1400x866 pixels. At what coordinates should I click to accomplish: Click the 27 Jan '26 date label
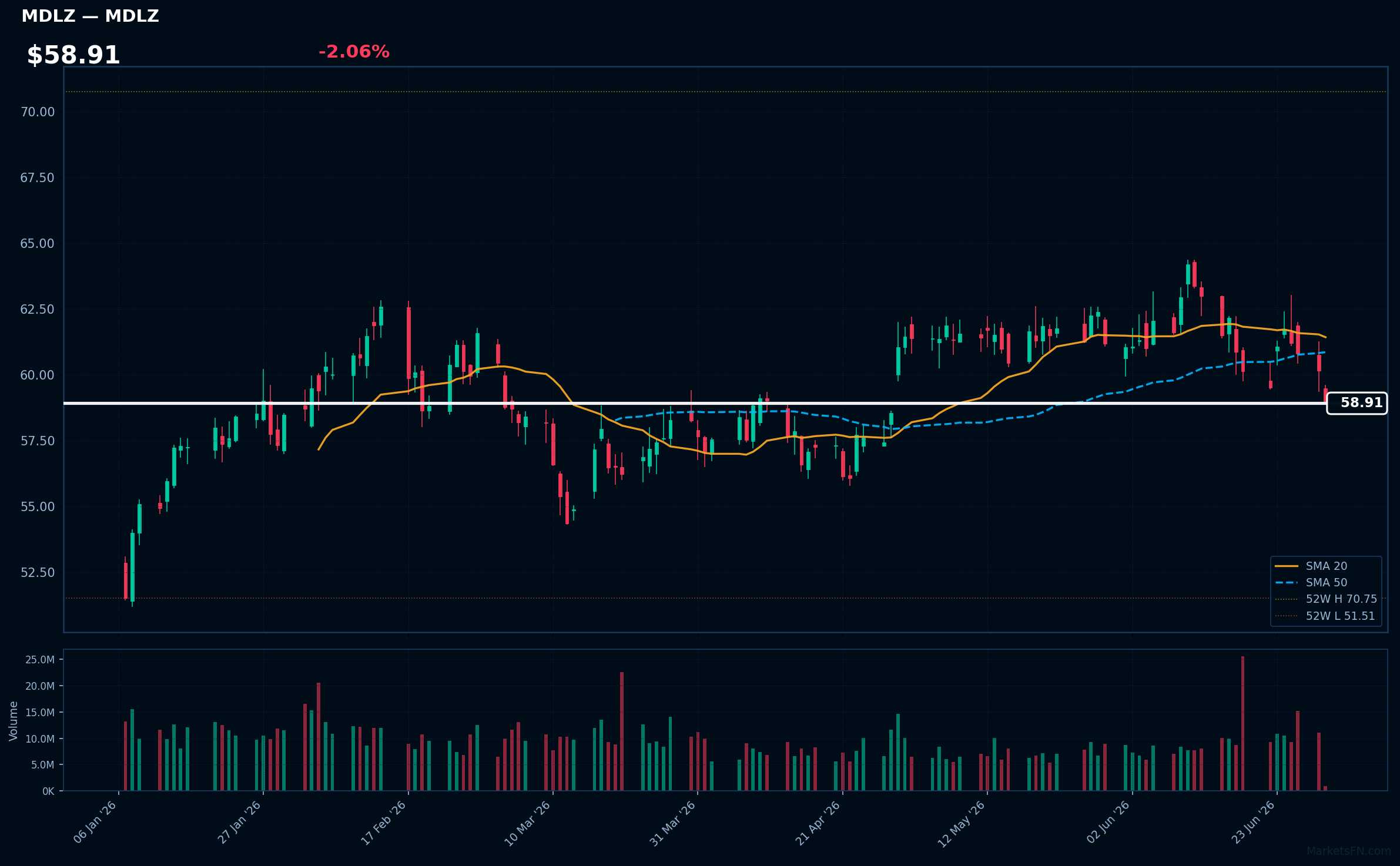(239, 823)
